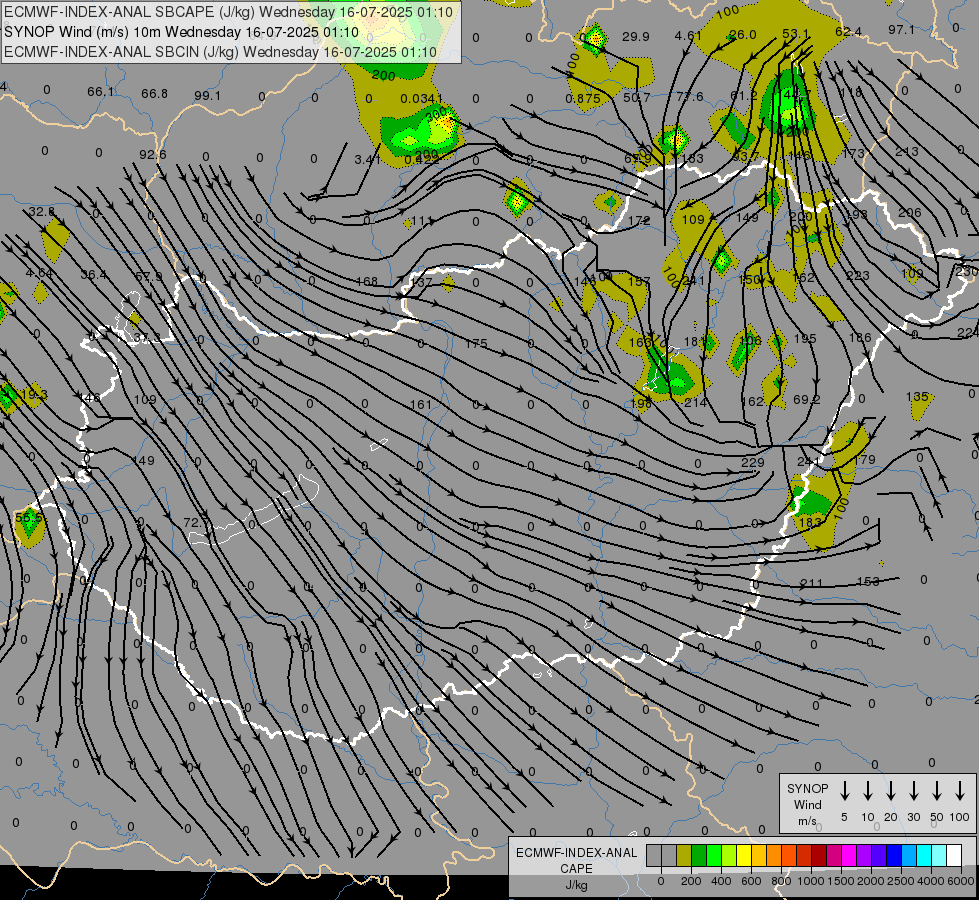
Task: Click the map value '66.1'
Action: click(101, 92)
